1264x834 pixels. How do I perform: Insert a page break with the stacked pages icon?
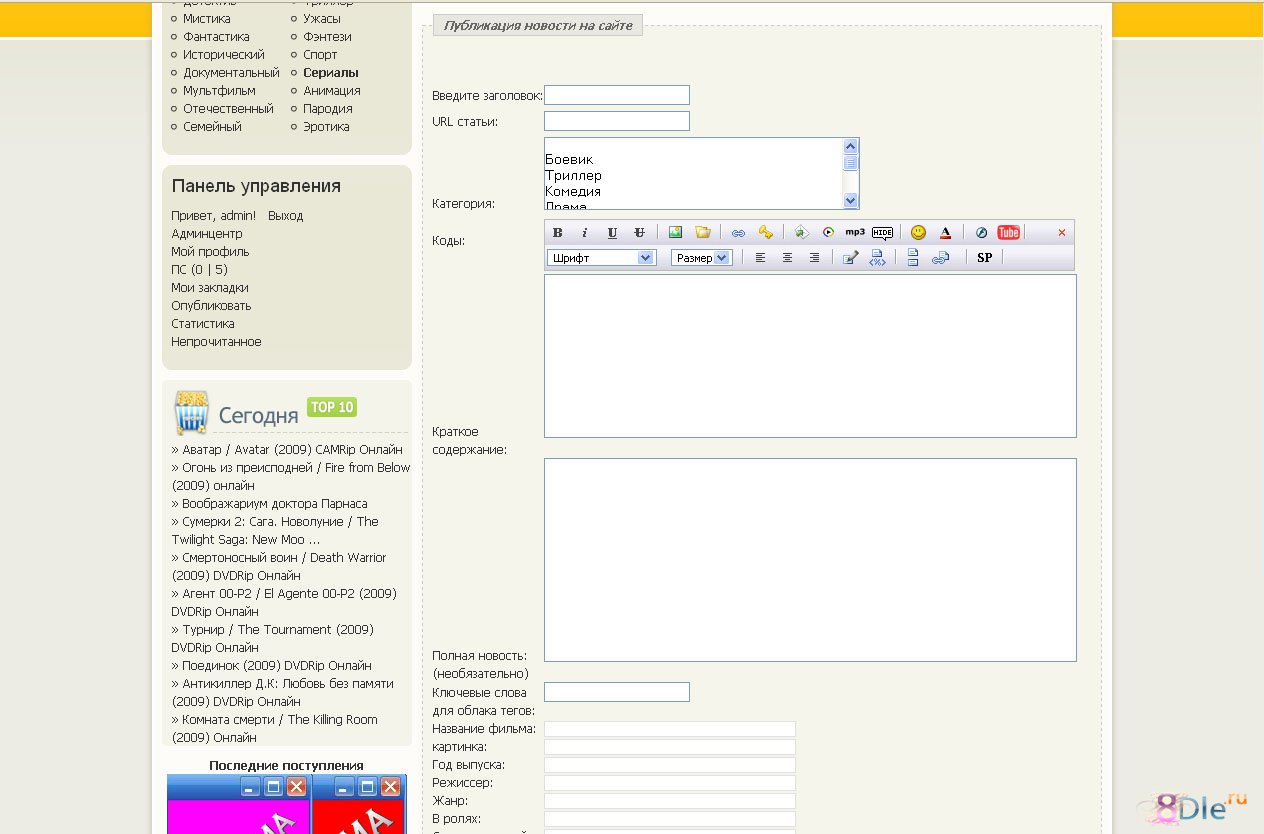click(x=913, y=257)
